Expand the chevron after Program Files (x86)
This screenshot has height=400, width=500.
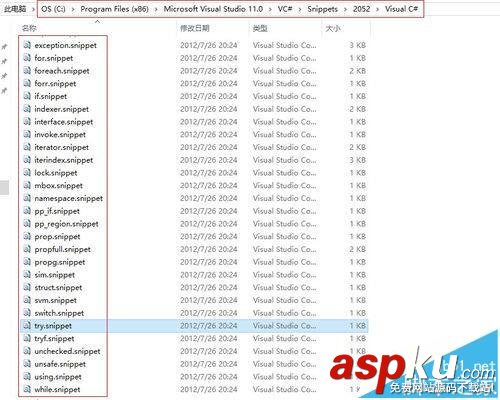156,9
